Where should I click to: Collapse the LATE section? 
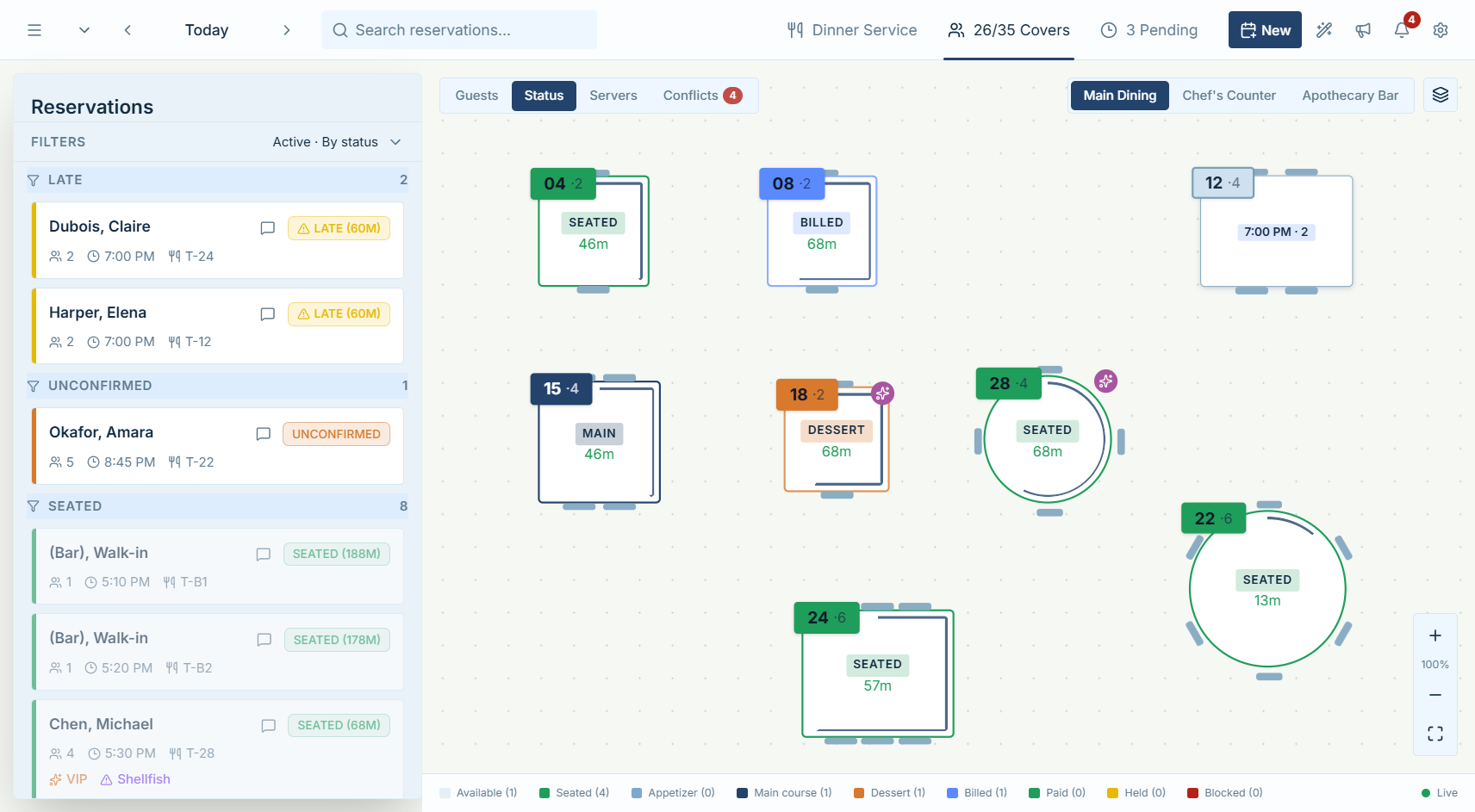[x=217, y=180]
